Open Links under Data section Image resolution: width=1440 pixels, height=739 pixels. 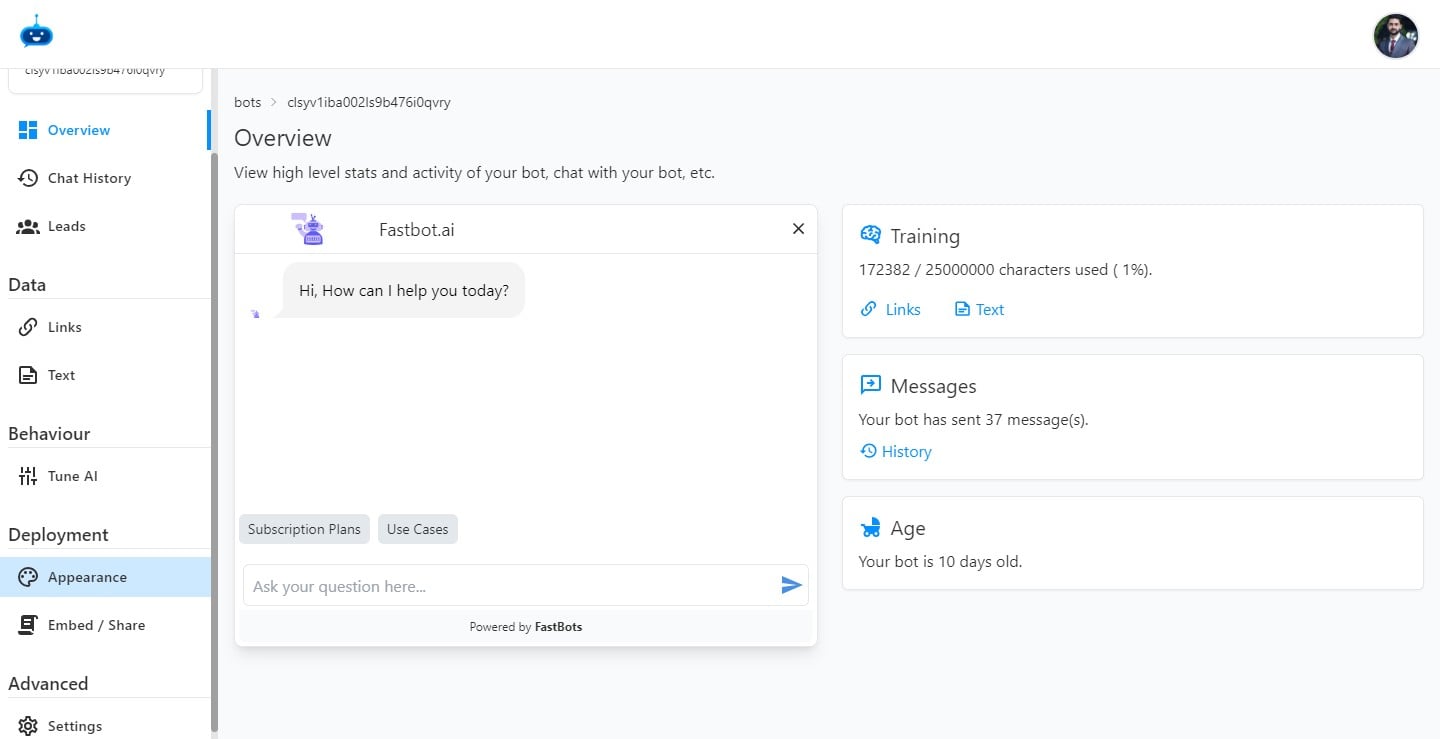point(64,327)
